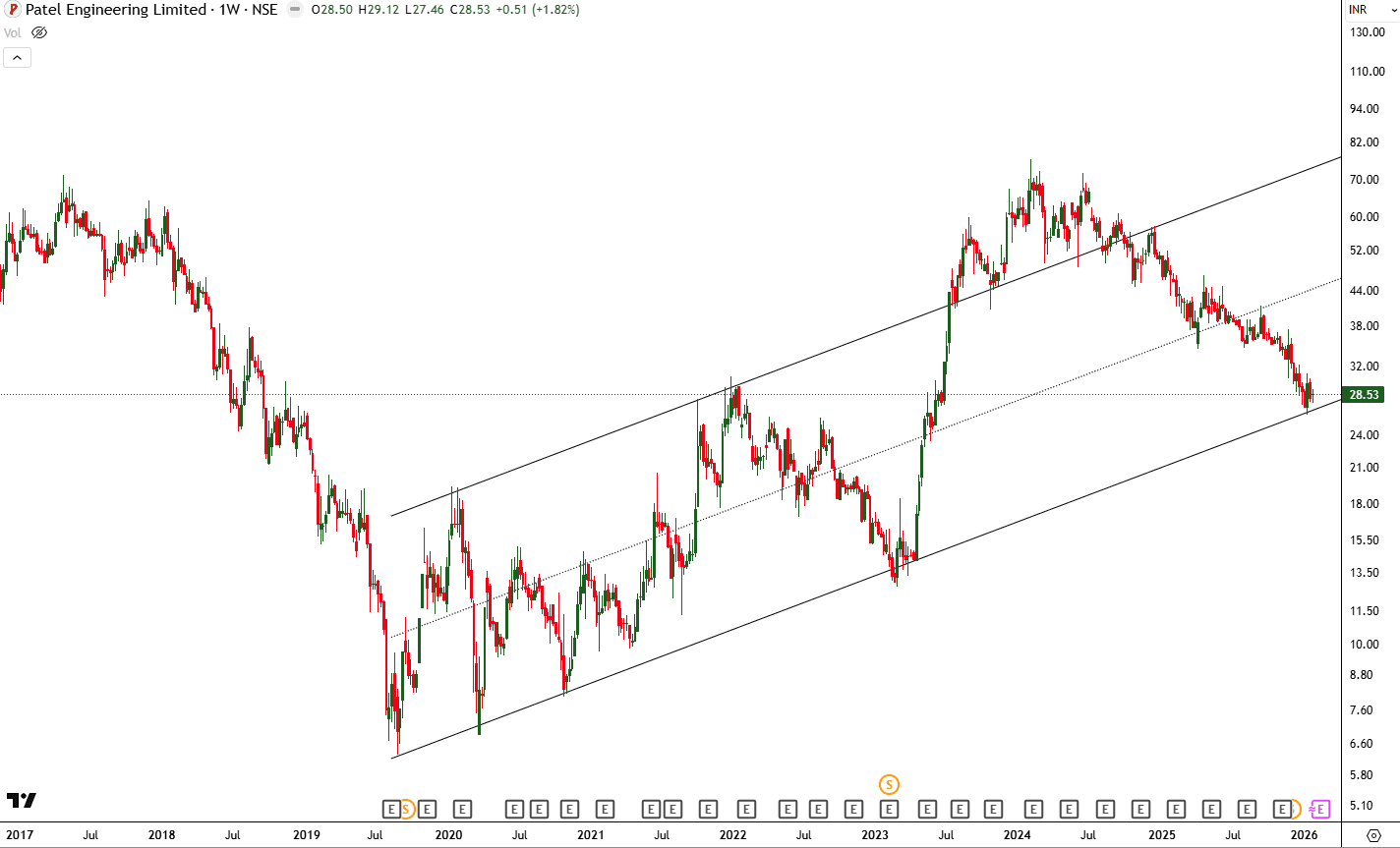This screenshot has height=848, width=1400.
Task: Click the low value L27.46
Action: [426, 10]
